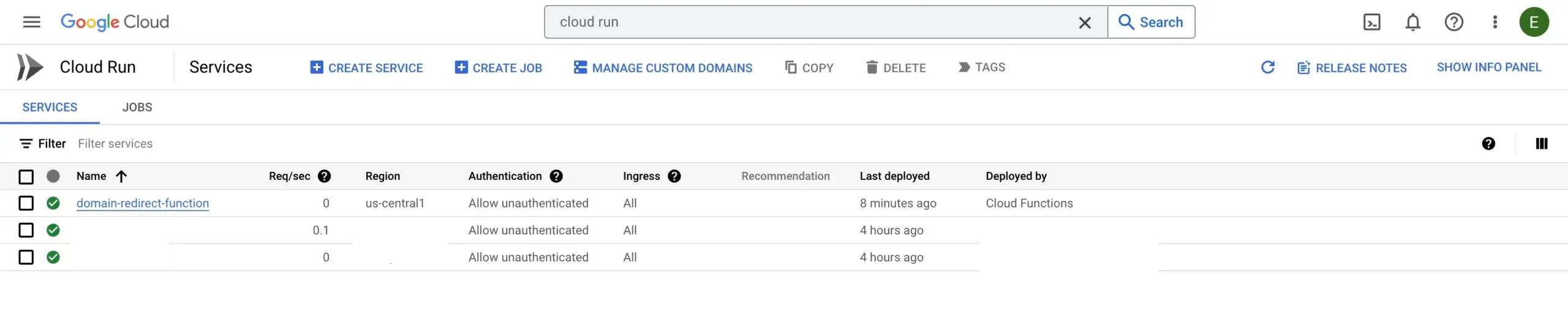The width and height of the screenshot is (1568, 328).
Task: Click the 0.1 Req/sec value
Action: [320, 230]
